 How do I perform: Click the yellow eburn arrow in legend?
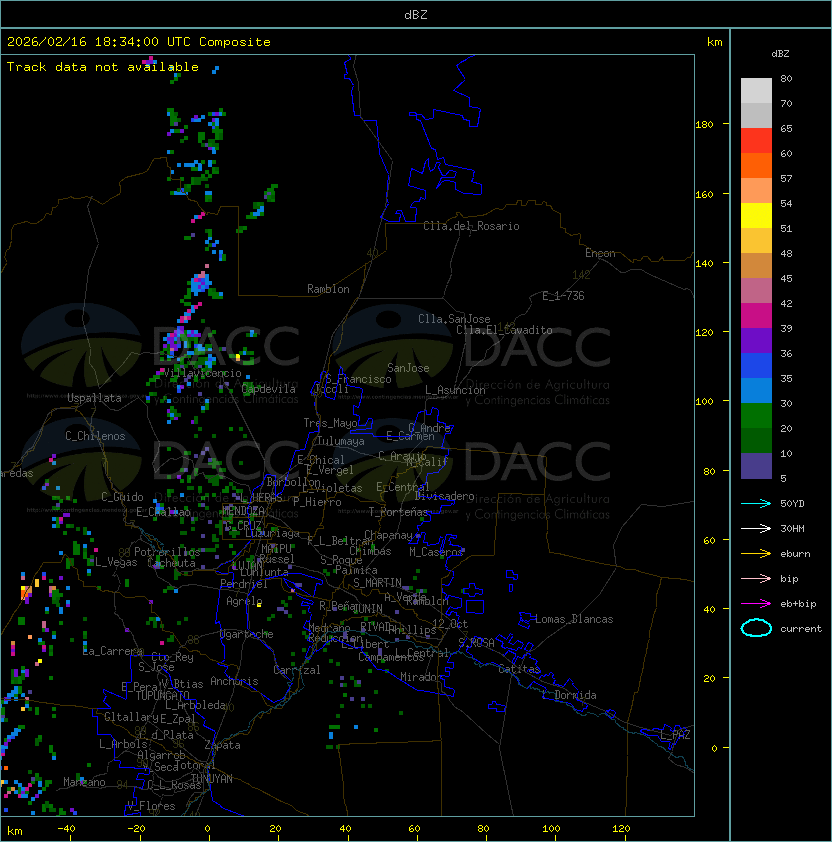point(756,553)
